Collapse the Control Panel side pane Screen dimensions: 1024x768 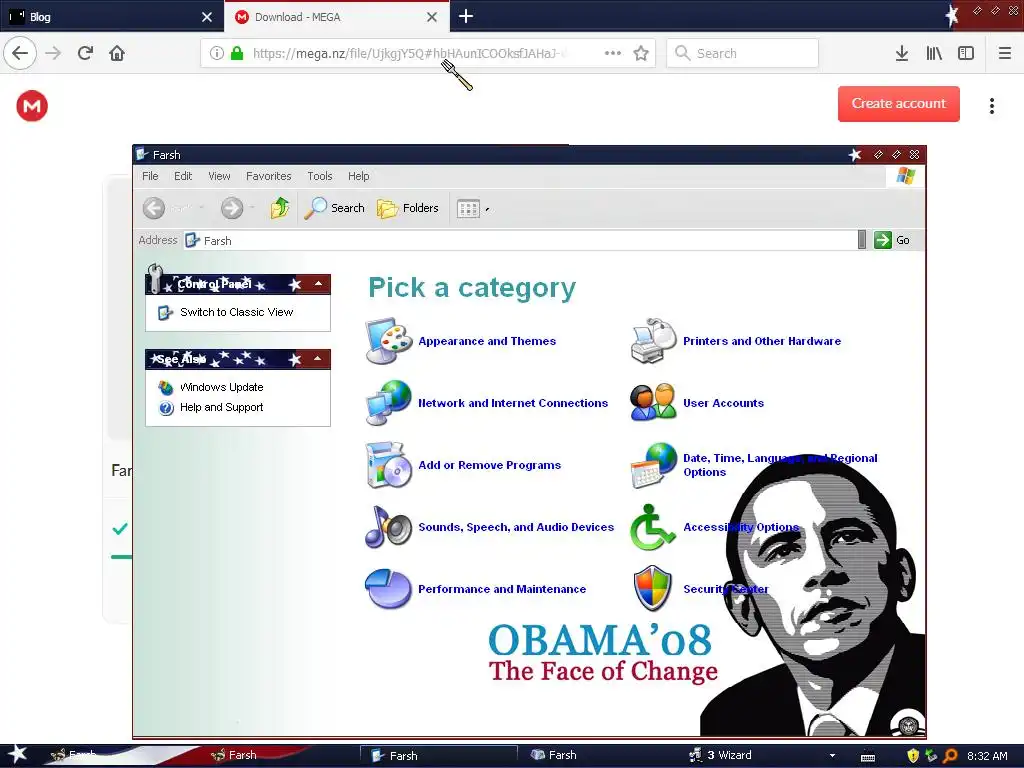[x=318, y=284]
